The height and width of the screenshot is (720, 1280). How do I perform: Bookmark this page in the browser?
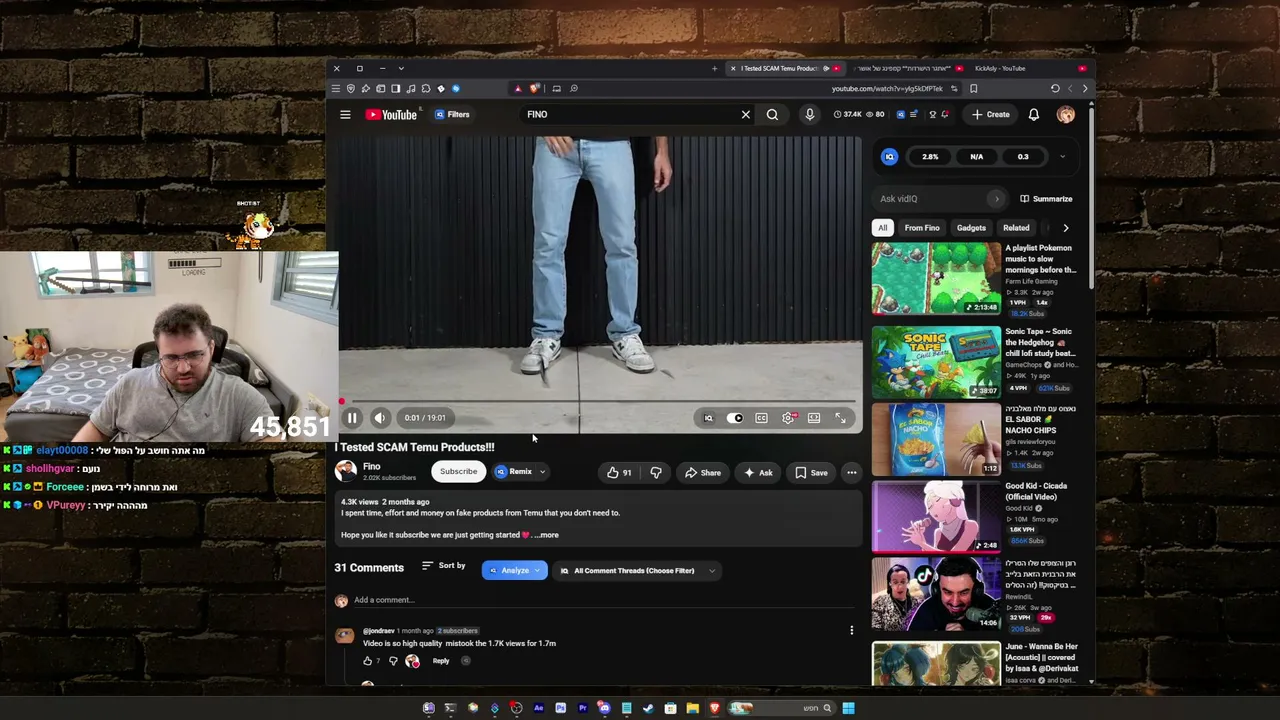973,89
